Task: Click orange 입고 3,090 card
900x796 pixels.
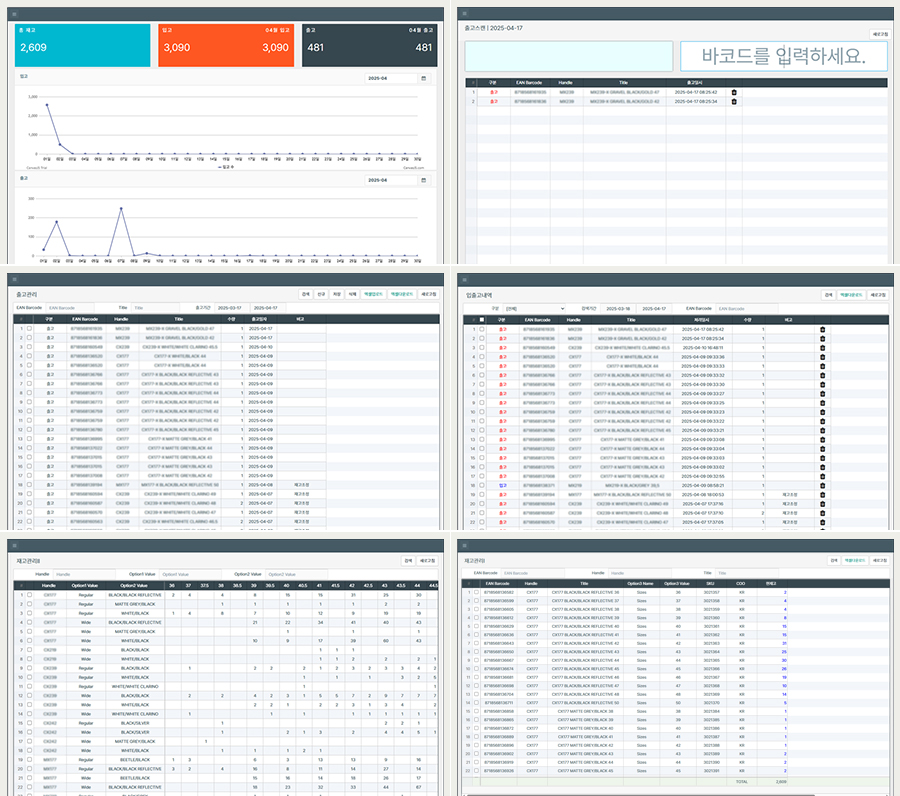Action: click(x=226, y=45)
